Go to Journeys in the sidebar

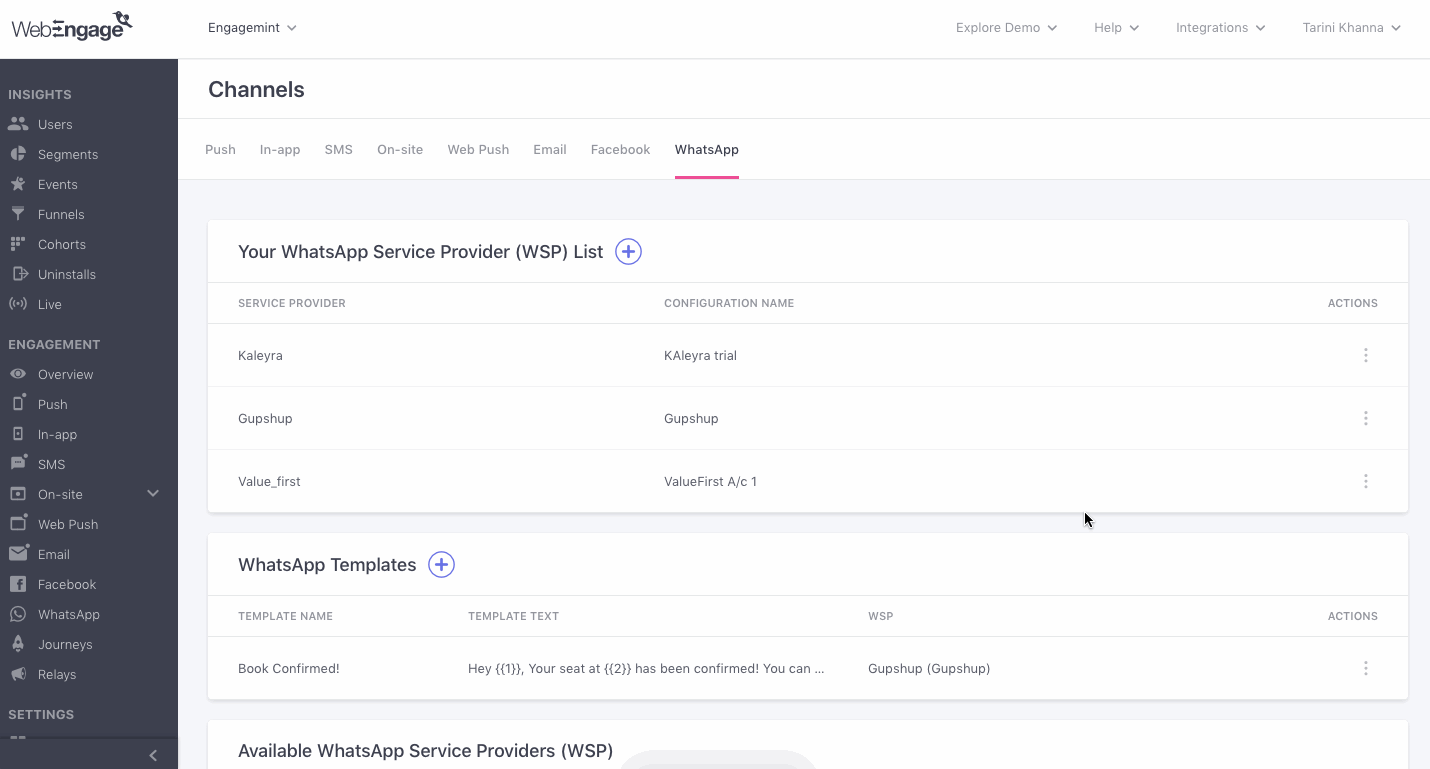click(x=65, y=644)
